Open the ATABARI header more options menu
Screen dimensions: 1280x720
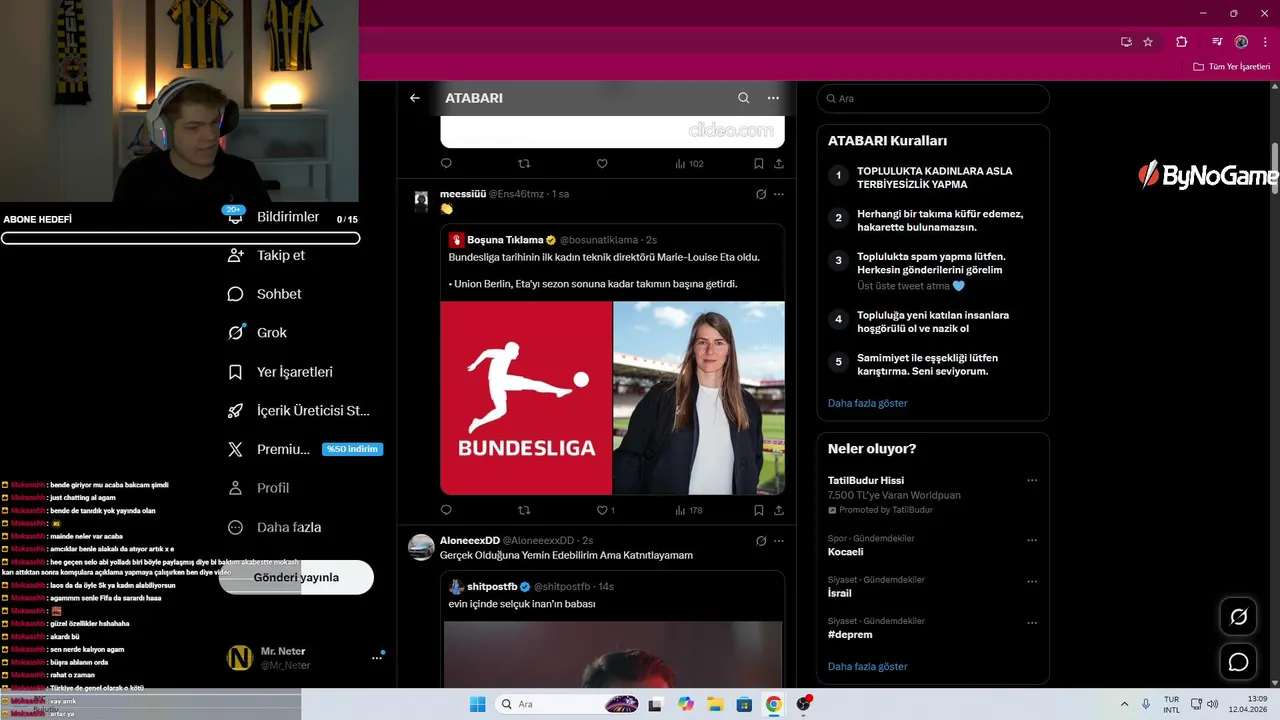click(x=773, y=98)
